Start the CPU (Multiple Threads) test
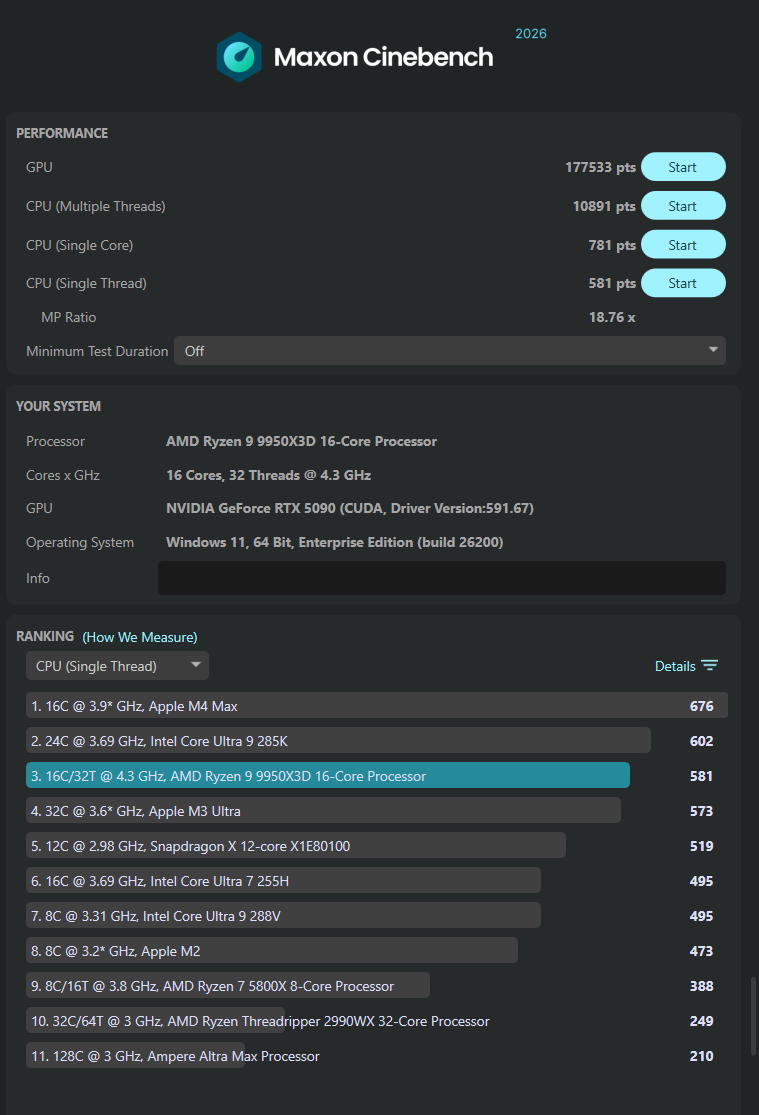The height and width of the screenshot is (1115, 759). 683,206
